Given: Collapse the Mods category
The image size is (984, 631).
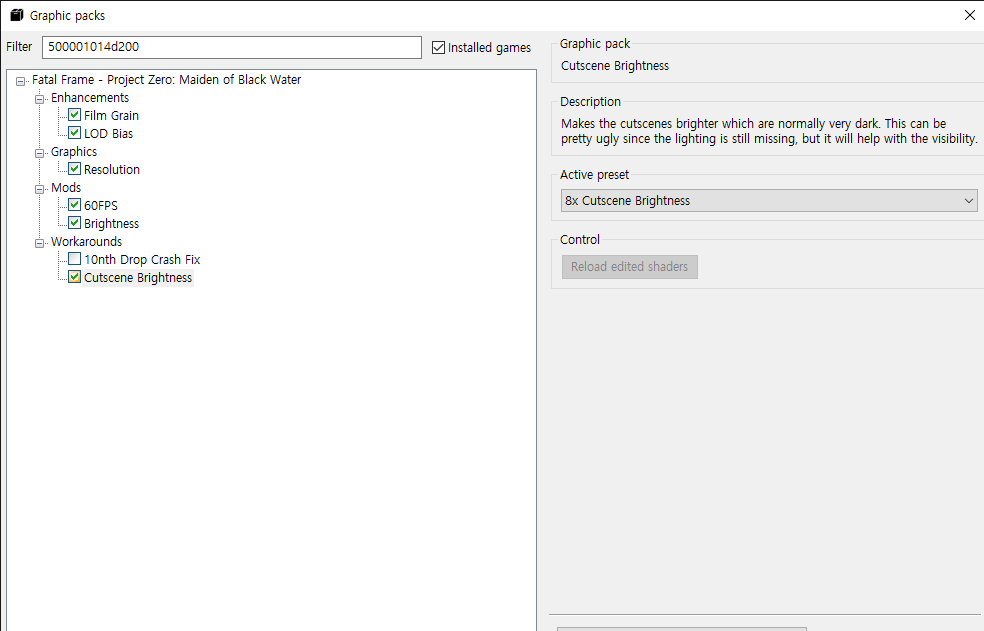Looking at the screenshot, I should pyautogui.click(x=40, y=188).
